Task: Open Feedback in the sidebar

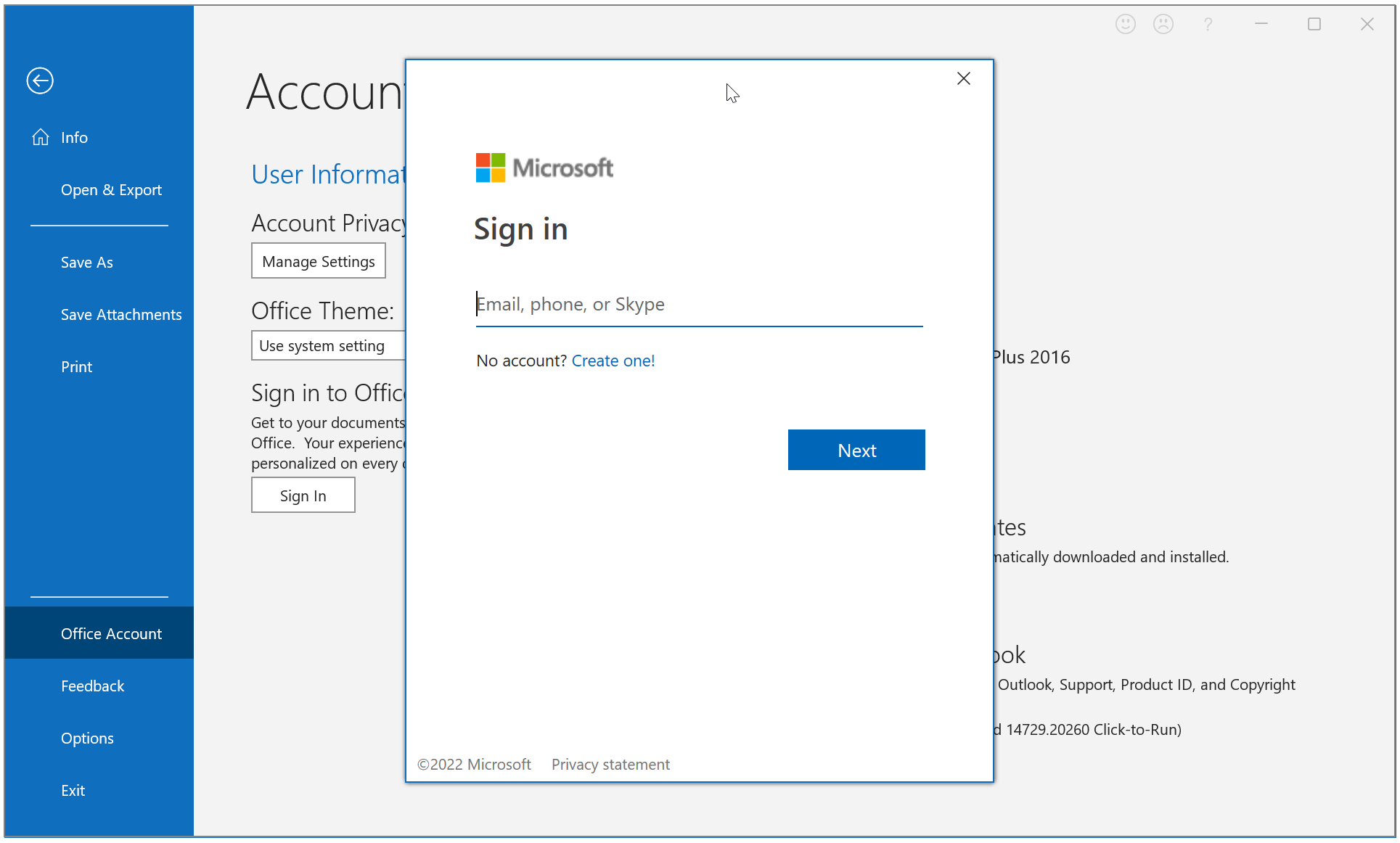Action: click(x=93, y=686)
